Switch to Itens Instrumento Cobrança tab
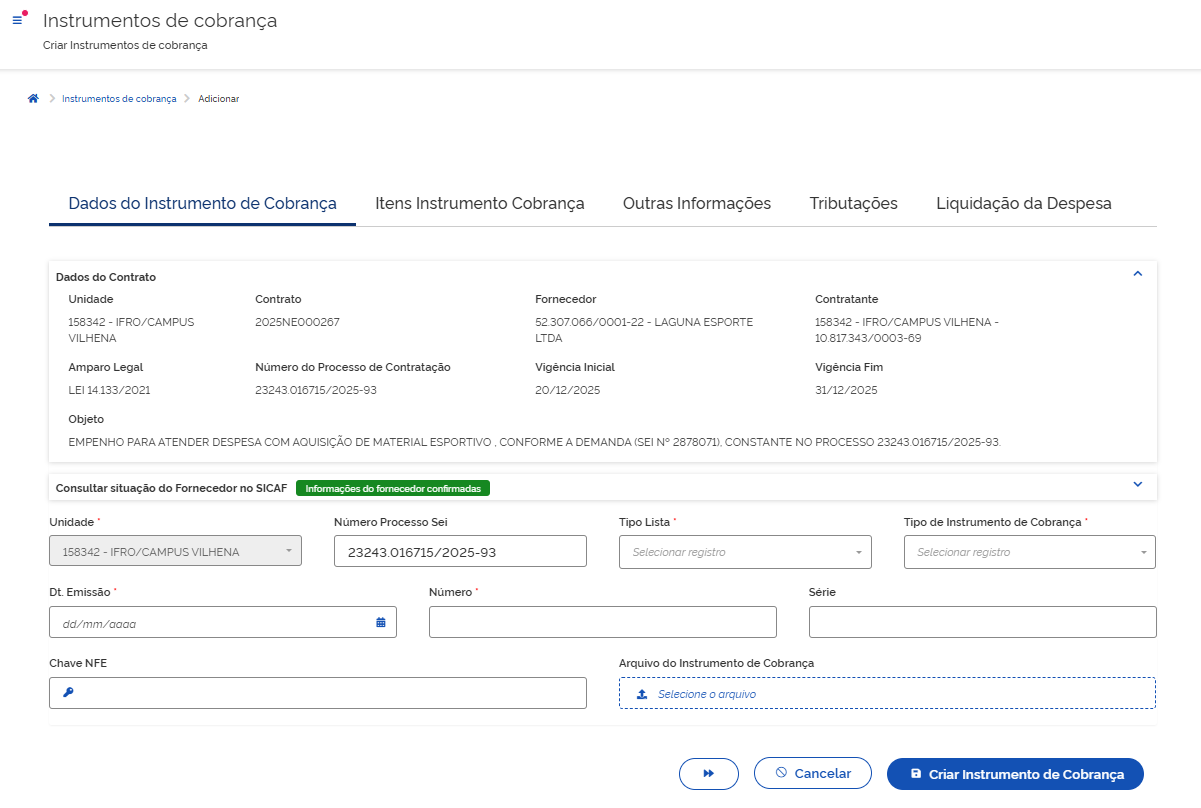The width and height of the screenshot is (1201, 808). 479,204
